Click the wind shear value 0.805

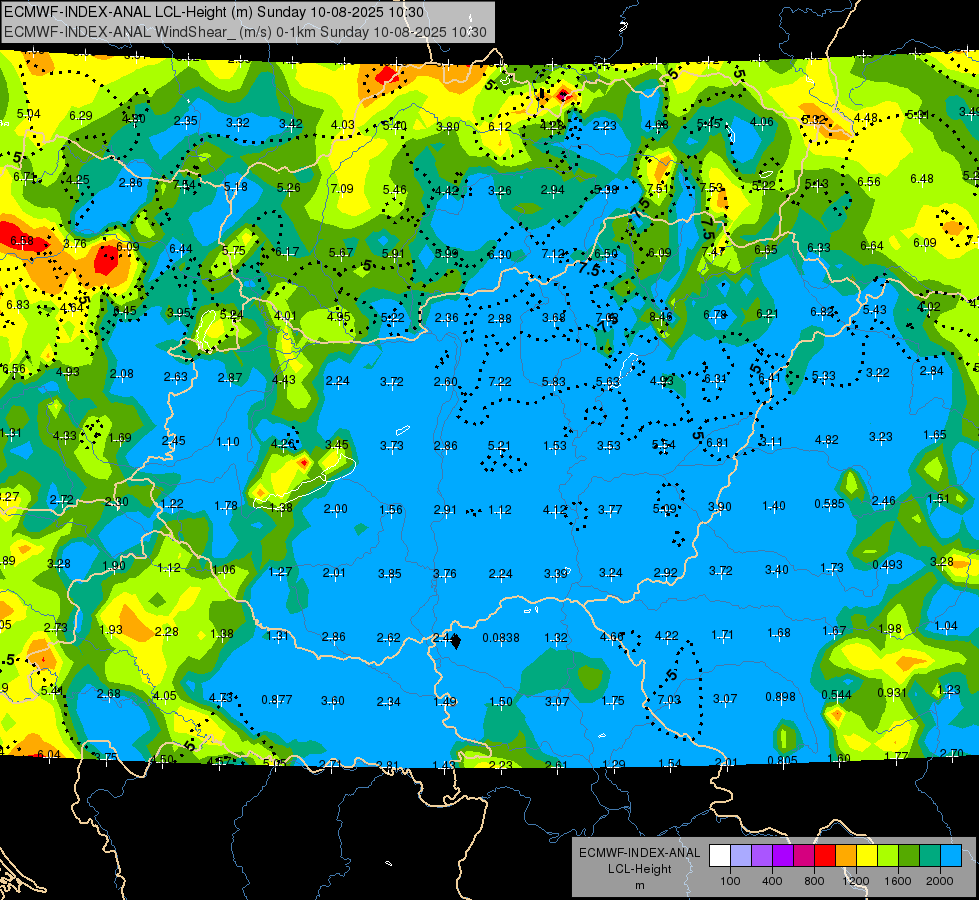tap(782, 760)
